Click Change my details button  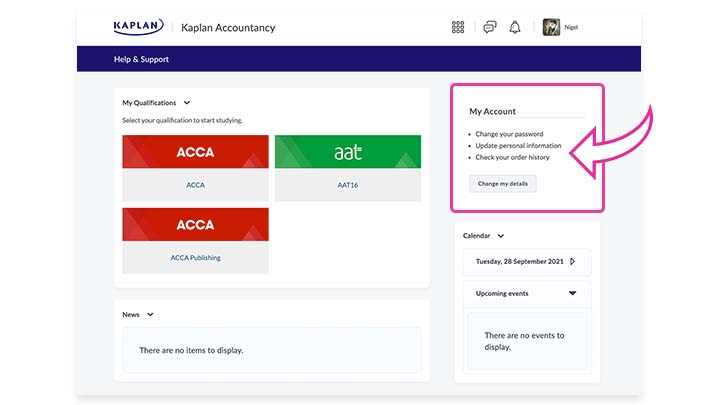pos(503,184)
